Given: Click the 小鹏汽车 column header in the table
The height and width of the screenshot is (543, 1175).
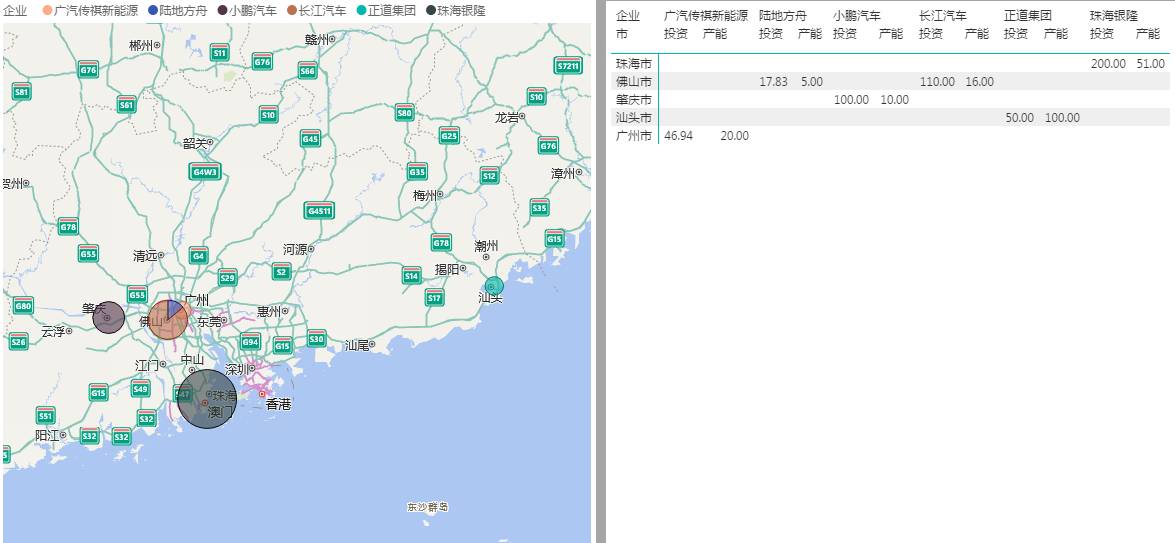Looking at the screenshot, I should coord(857,16).
